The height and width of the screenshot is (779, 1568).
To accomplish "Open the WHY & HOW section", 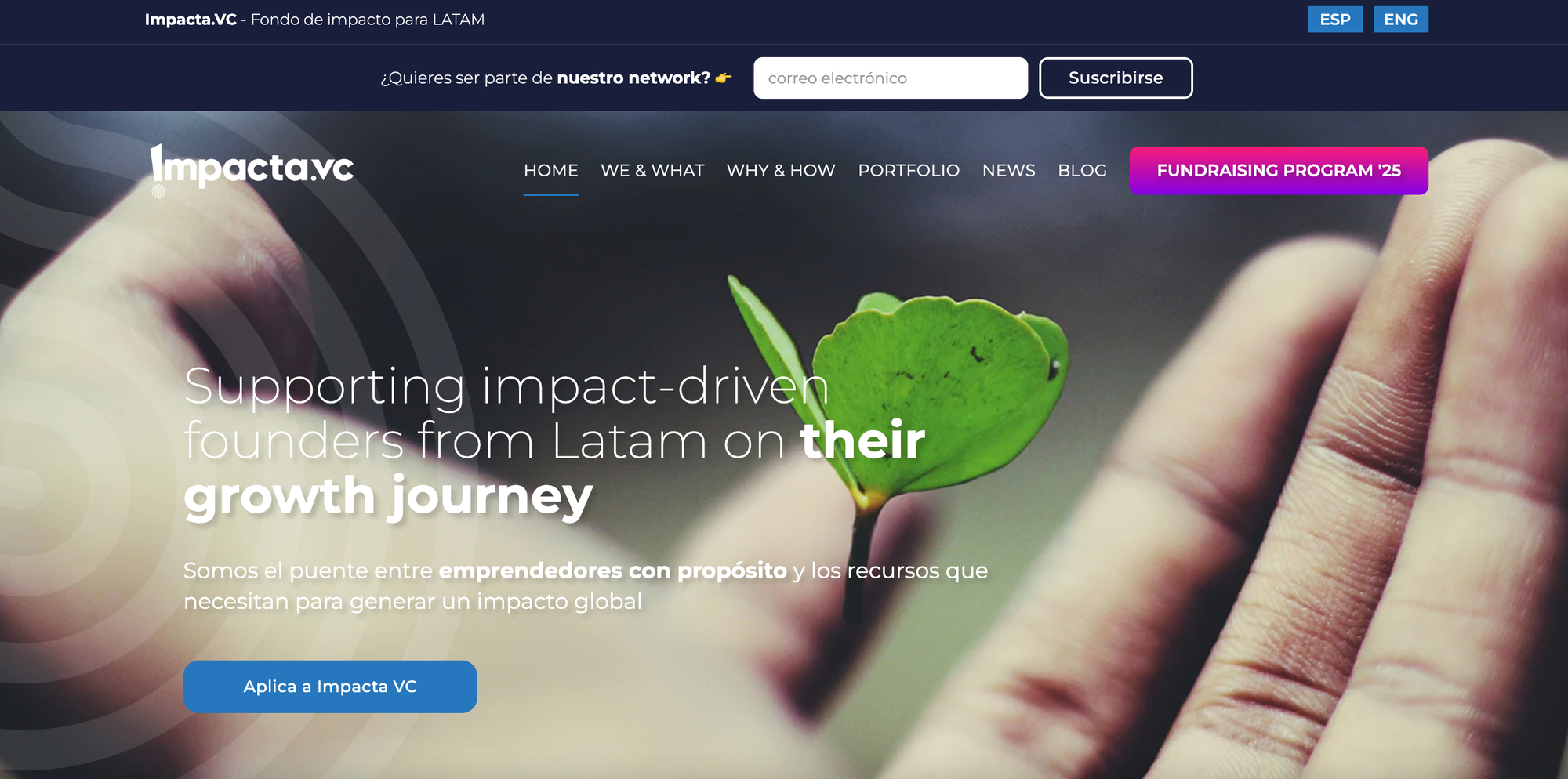I will [x=781, y=171].
